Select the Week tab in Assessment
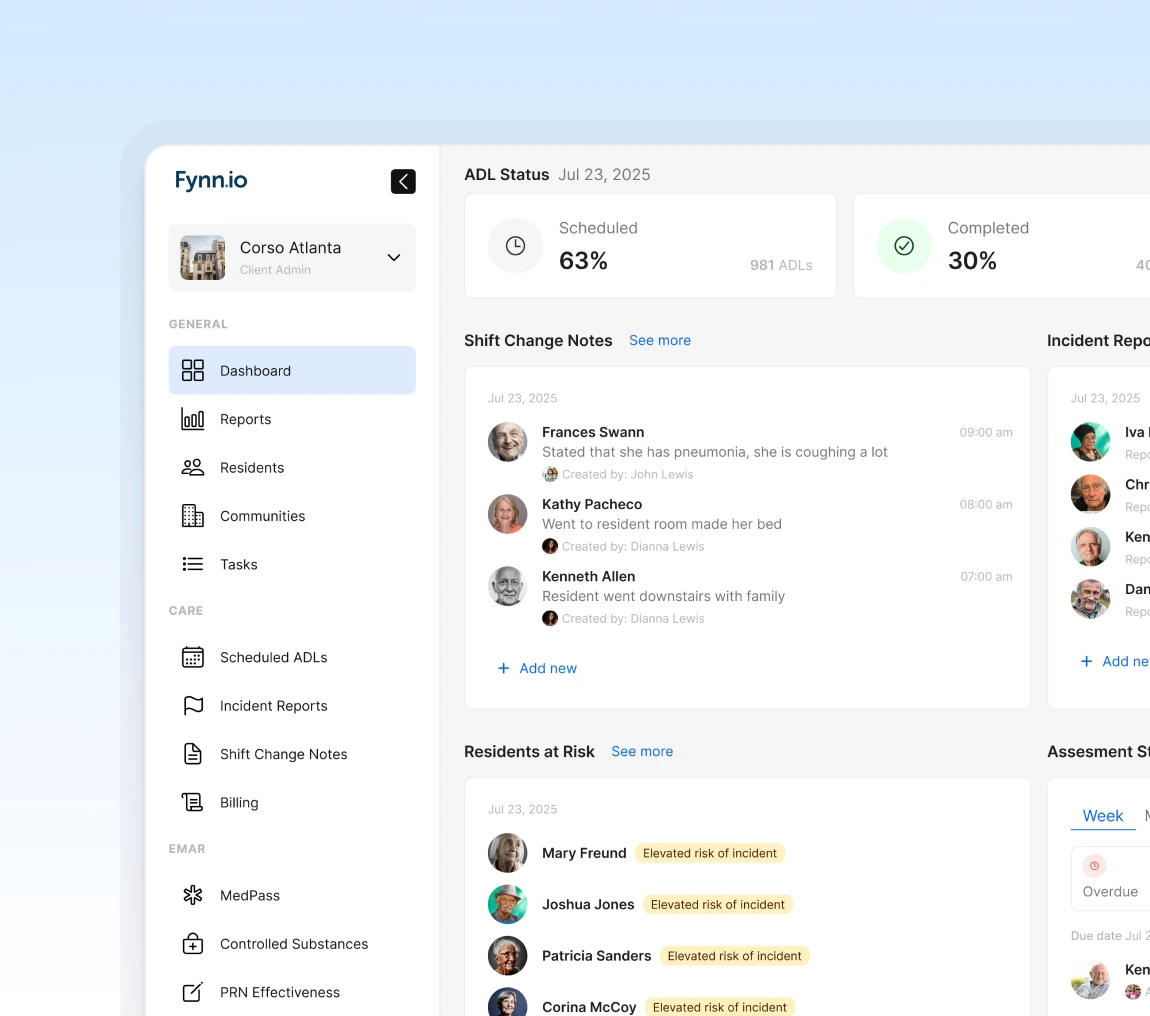Screen dimensions: 1150x1016 (x=1102, y=816)
